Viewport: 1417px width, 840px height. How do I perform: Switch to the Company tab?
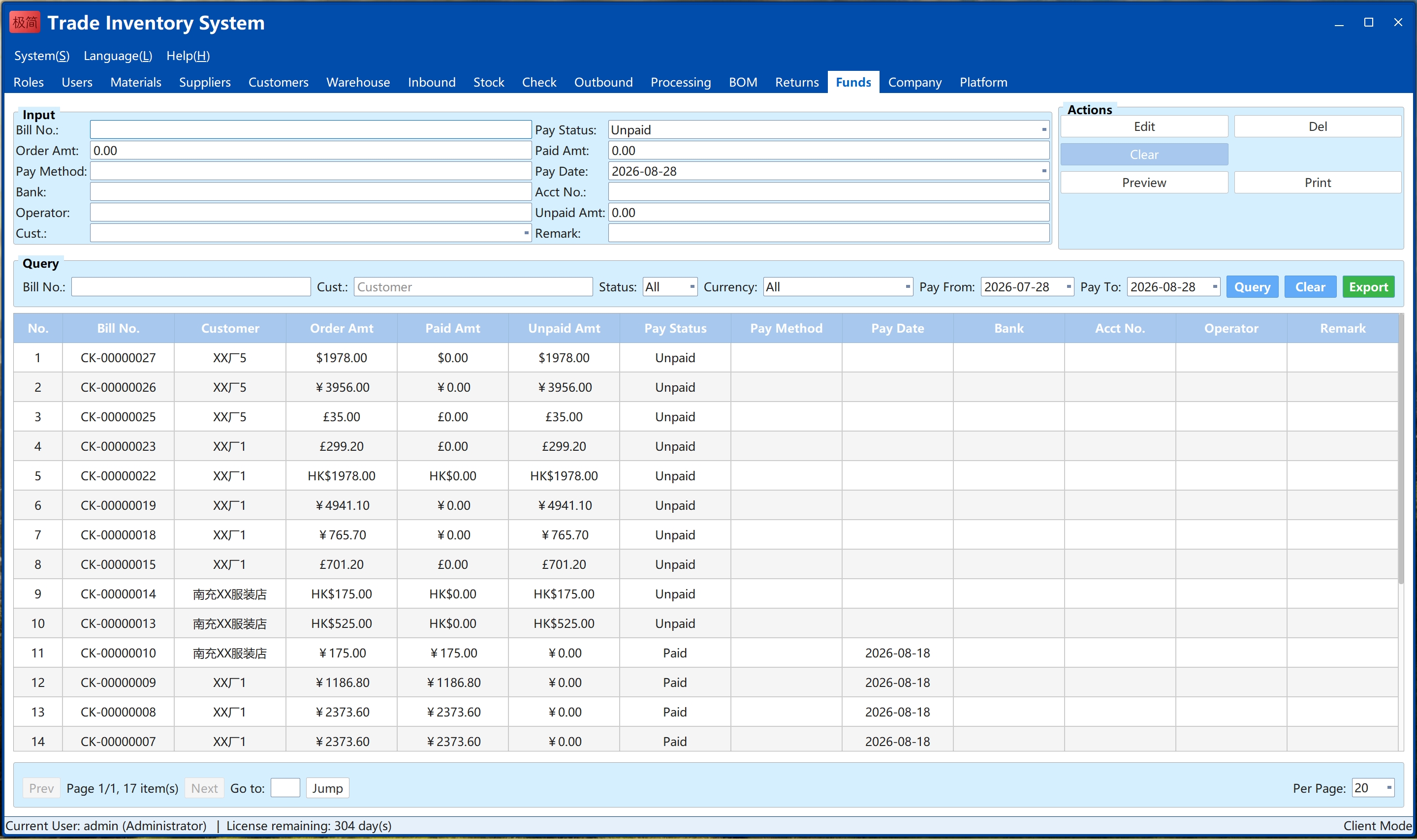coord(914,82)
